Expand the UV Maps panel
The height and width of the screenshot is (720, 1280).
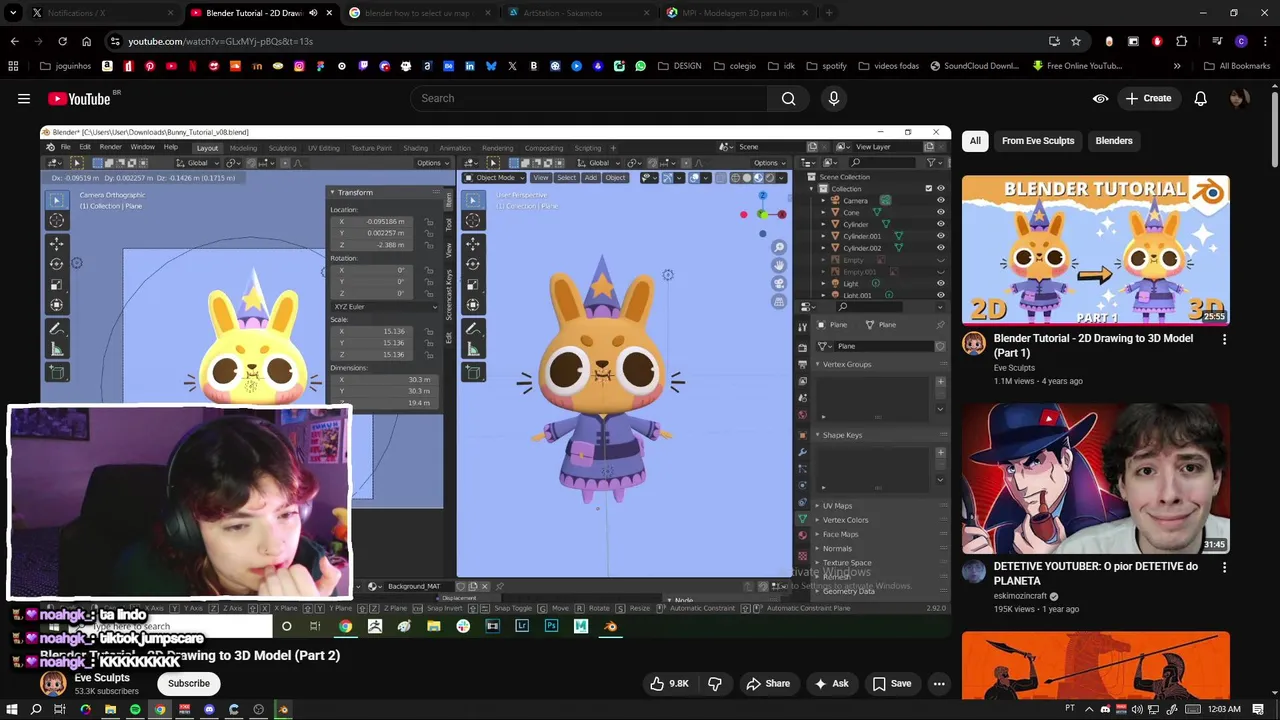click(836, 506)
